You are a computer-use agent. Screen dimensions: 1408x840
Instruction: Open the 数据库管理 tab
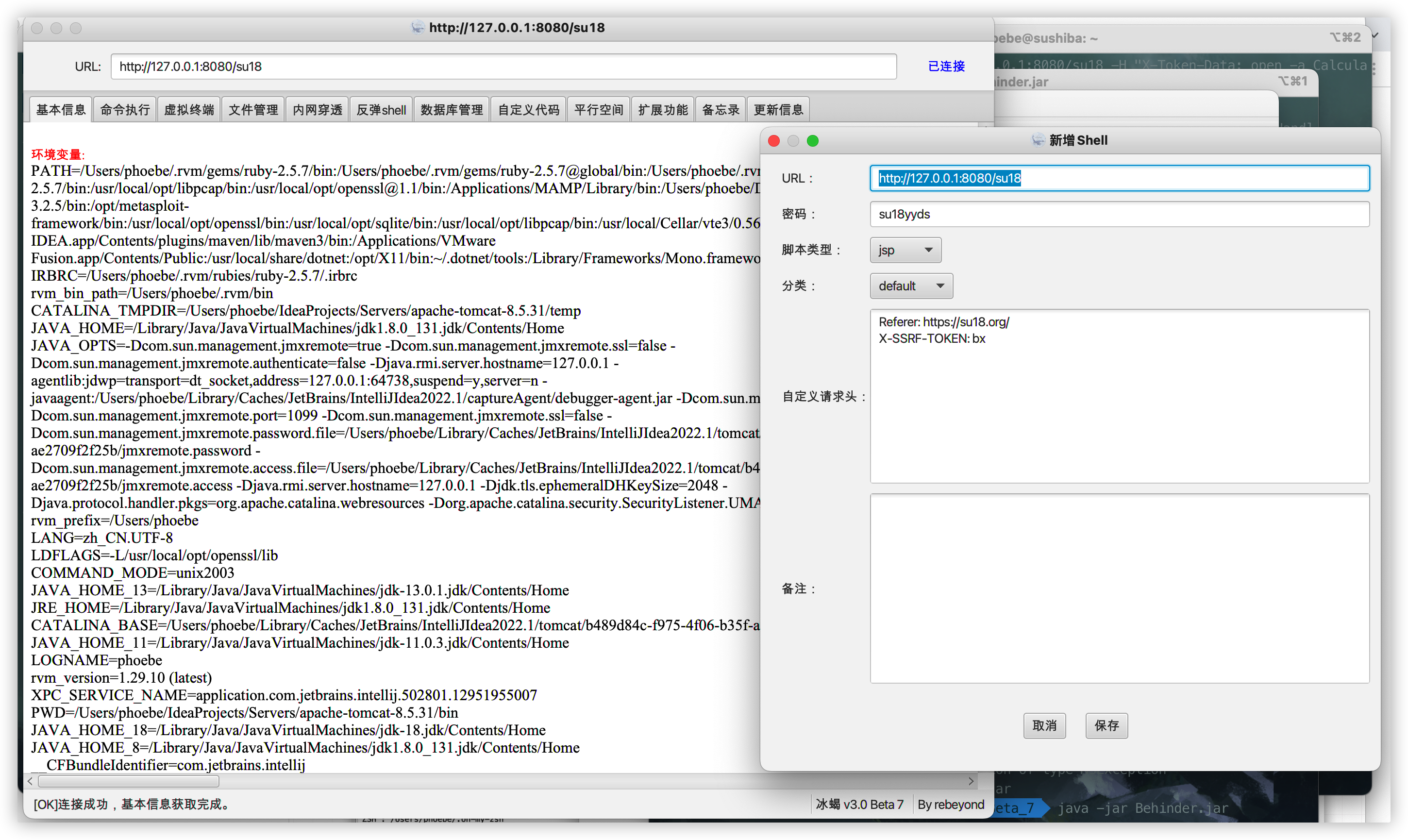(452, 110)
